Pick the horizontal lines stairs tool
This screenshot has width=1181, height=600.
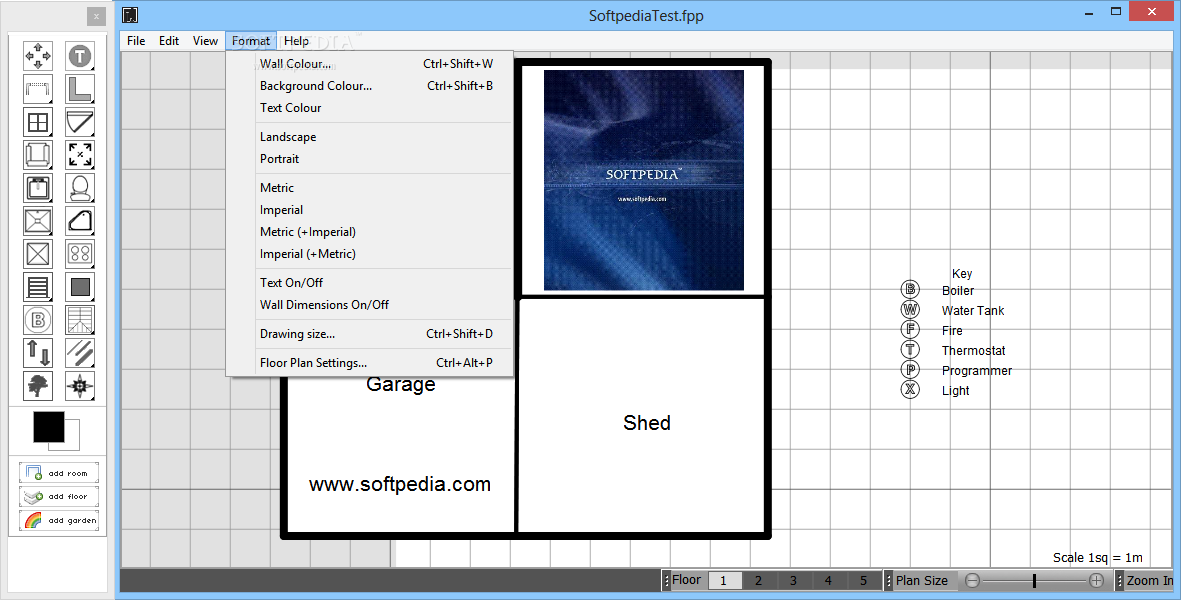pos(38,287)
